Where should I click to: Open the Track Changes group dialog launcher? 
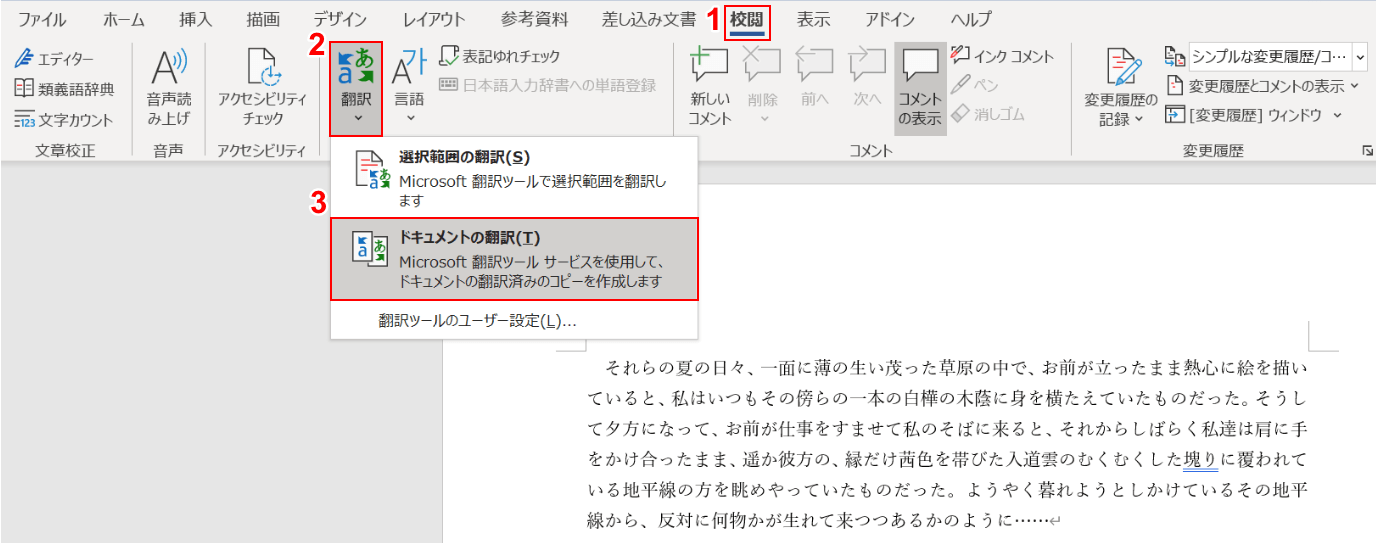[x=1366, y=152]
